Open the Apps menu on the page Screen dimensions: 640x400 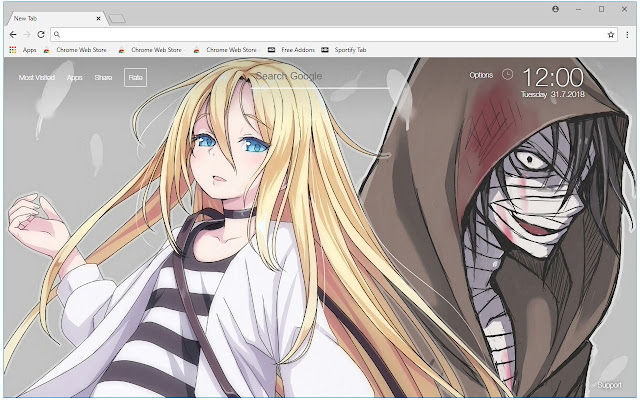75,77
